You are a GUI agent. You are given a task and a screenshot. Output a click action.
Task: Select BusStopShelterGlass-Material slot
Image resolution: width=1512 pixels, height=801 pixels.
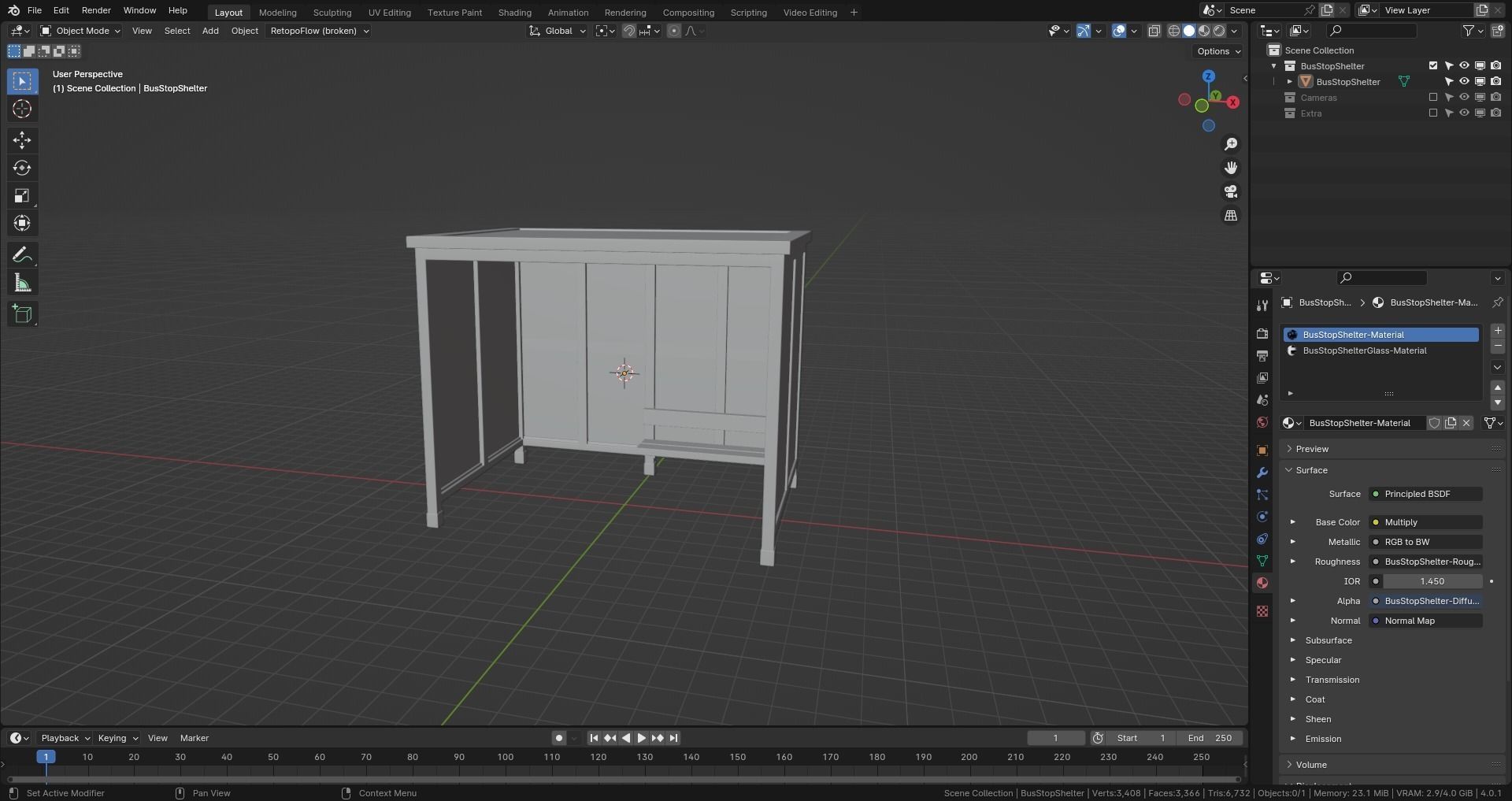pyautogui.click(x=1381, y=350)
